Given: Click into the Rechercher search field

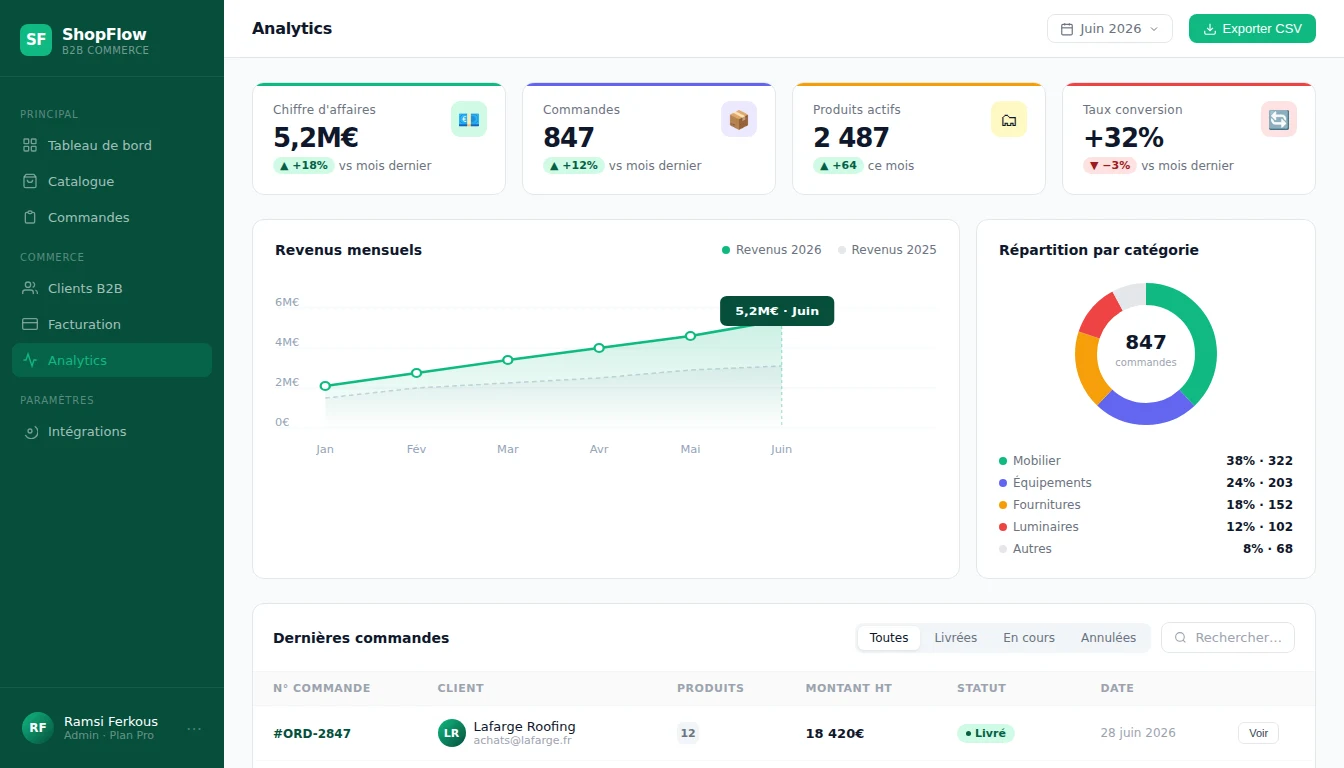Looking at the screenshot, I should [1228, 637].
